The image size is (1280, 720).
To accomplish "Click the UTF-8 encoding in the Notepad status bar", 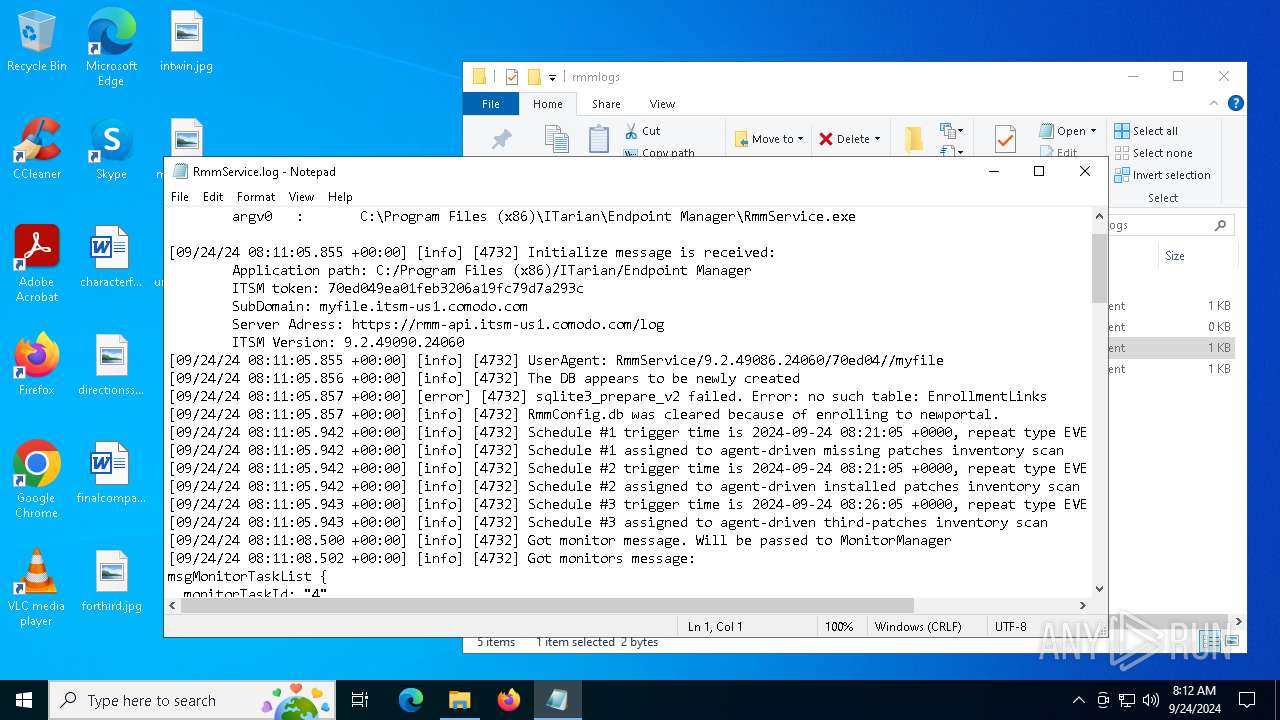I will pyautogui.click(x=1010, y=627).
